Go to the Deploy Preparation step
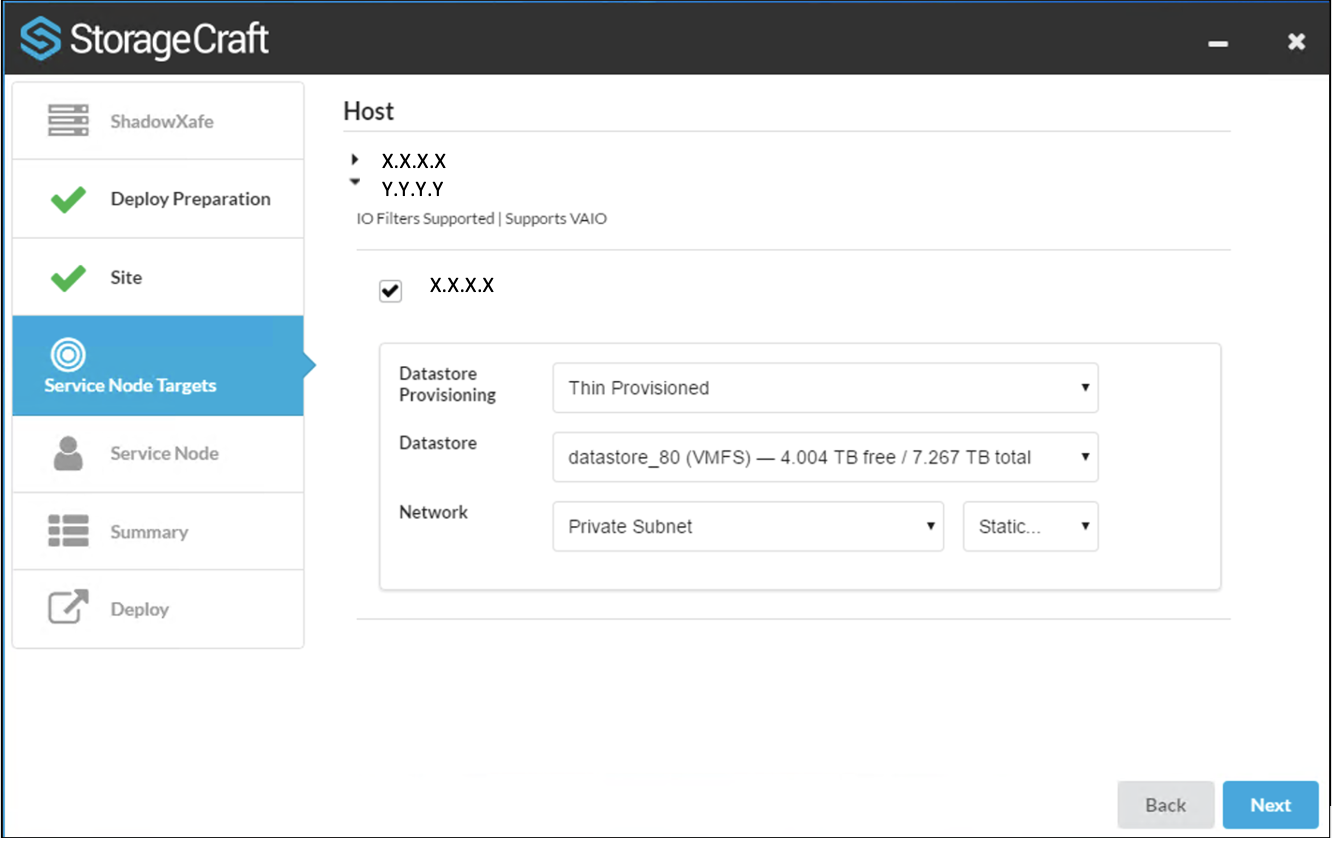The image size is (1334, 844). click(158, 199)
